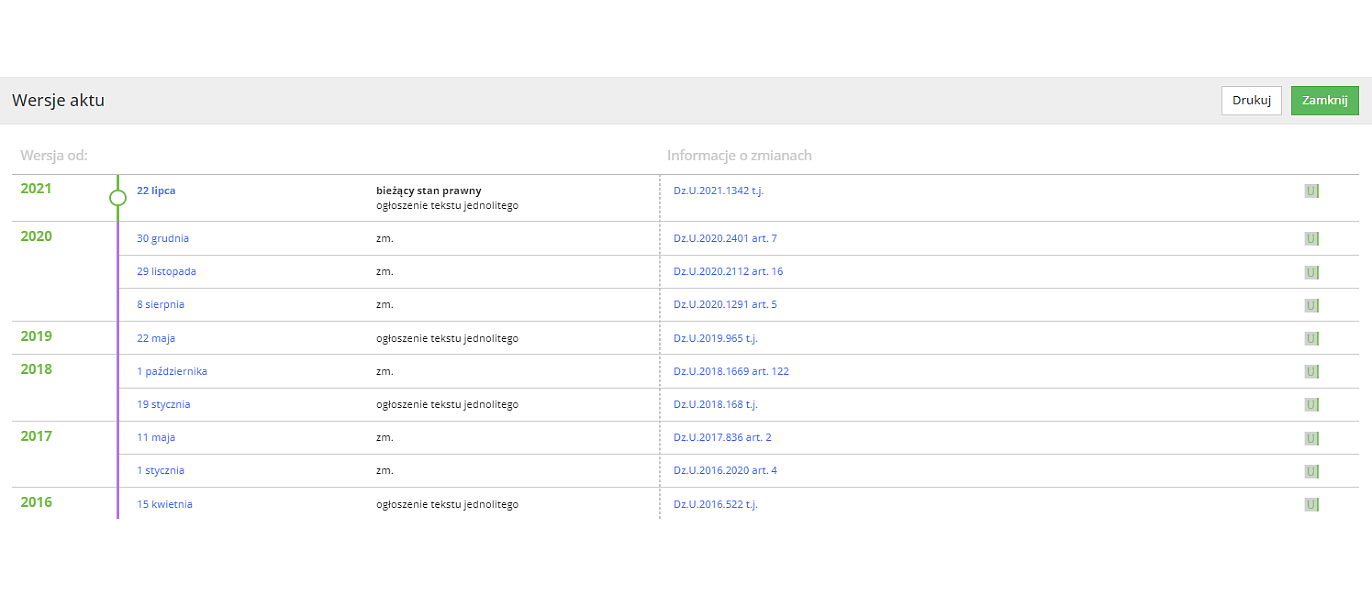Click the U icon in 8 sierpnia row
The height and width of the screenshot is (607, 1372).
1311,305
